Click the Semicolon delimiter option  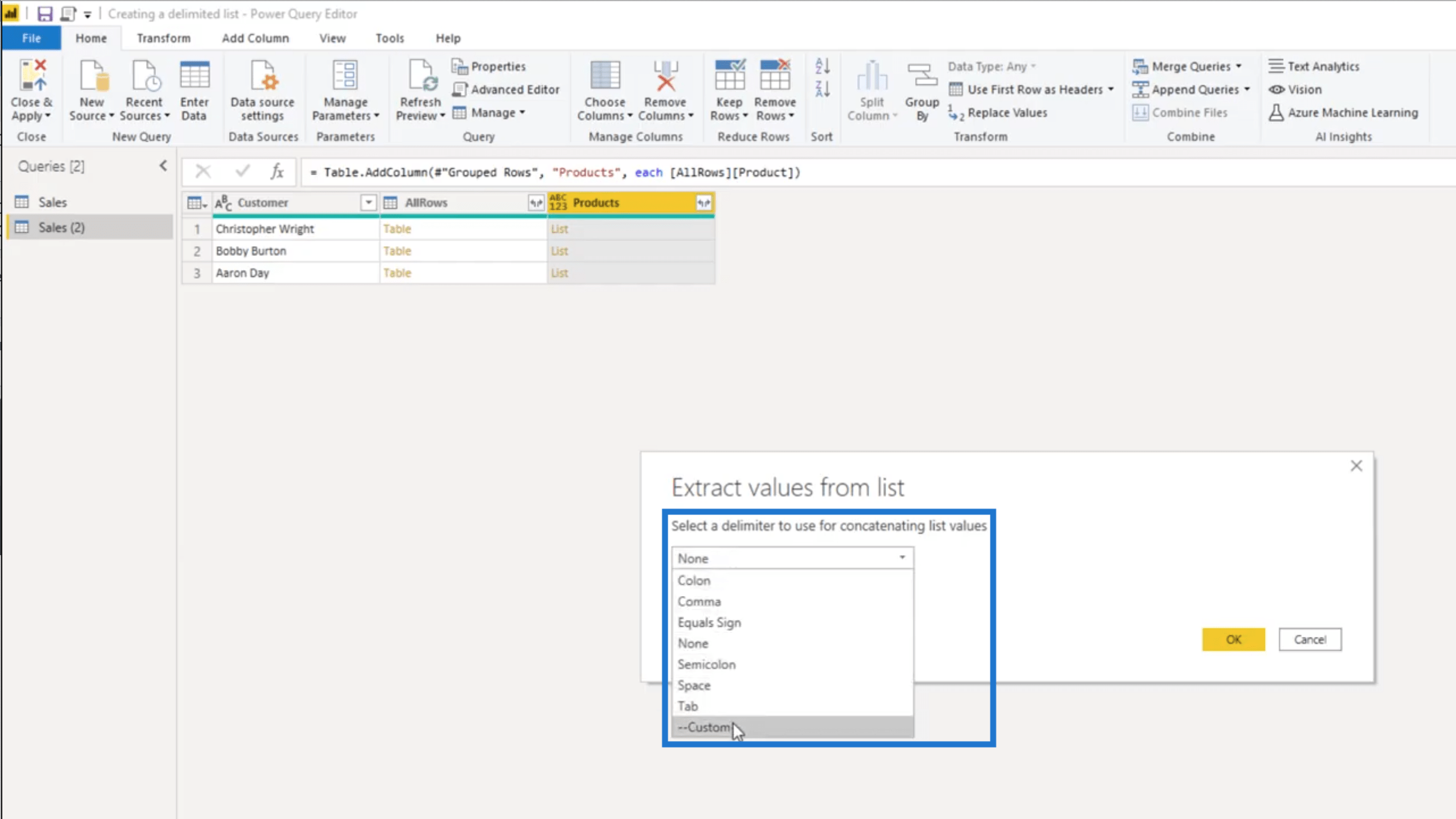(705, 664)
